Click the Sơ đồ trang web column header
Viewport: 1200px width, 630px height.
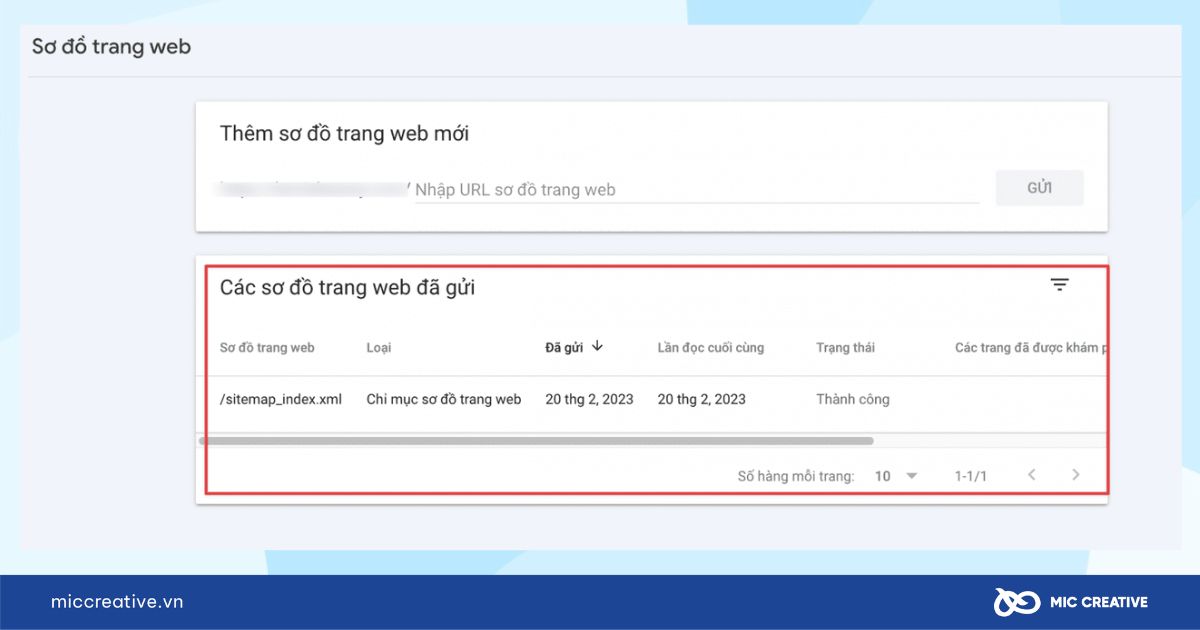tap(267, 348)
